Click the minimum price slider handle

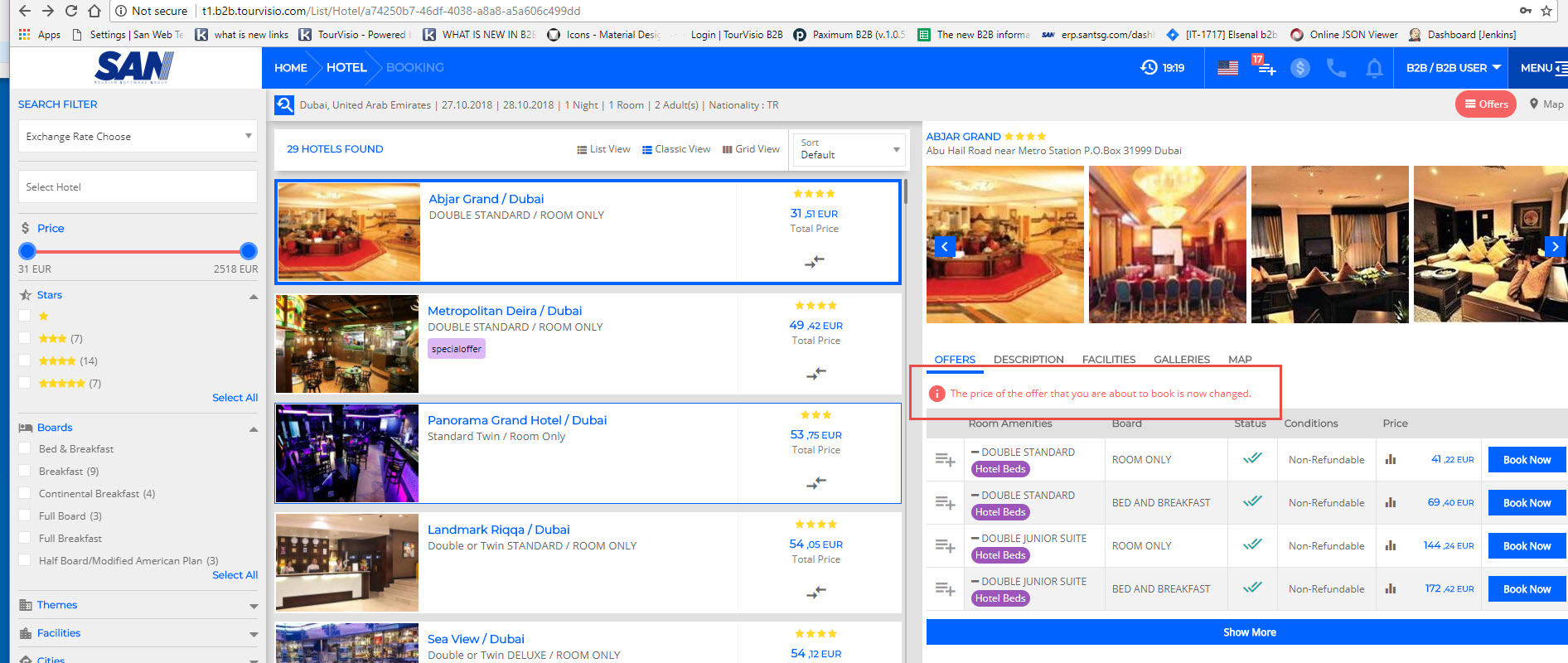pyautogui.click(x=27, y=251)
